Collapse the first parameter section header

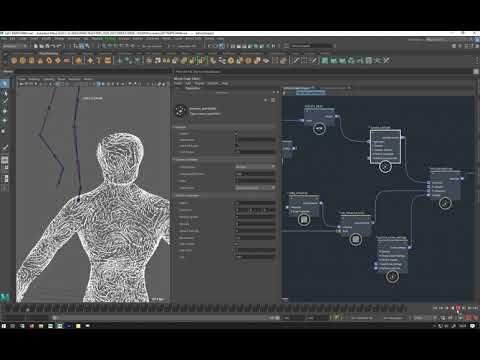tap(224, 127)
